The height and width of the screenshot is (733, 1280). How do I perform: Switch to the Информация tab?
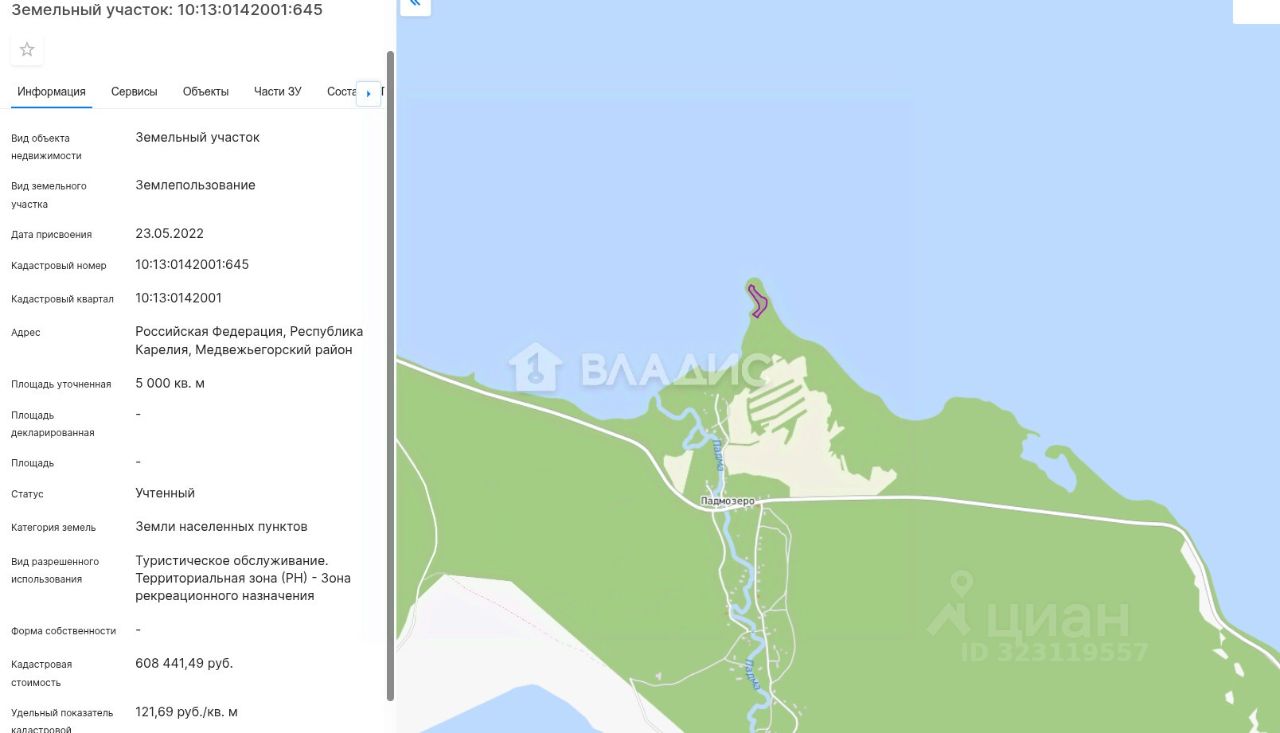(x=51, y=91)
